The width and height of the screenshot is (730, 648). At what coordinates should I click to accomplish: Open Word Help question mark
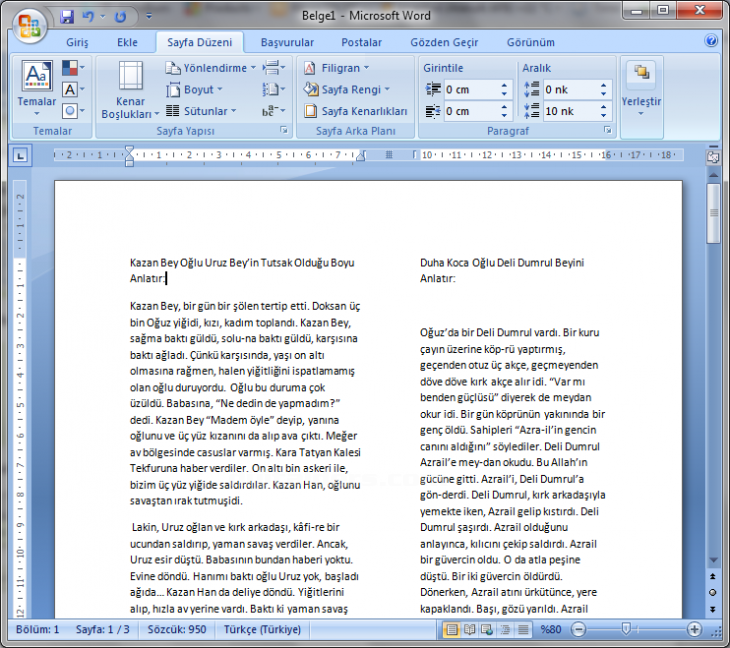711,41
